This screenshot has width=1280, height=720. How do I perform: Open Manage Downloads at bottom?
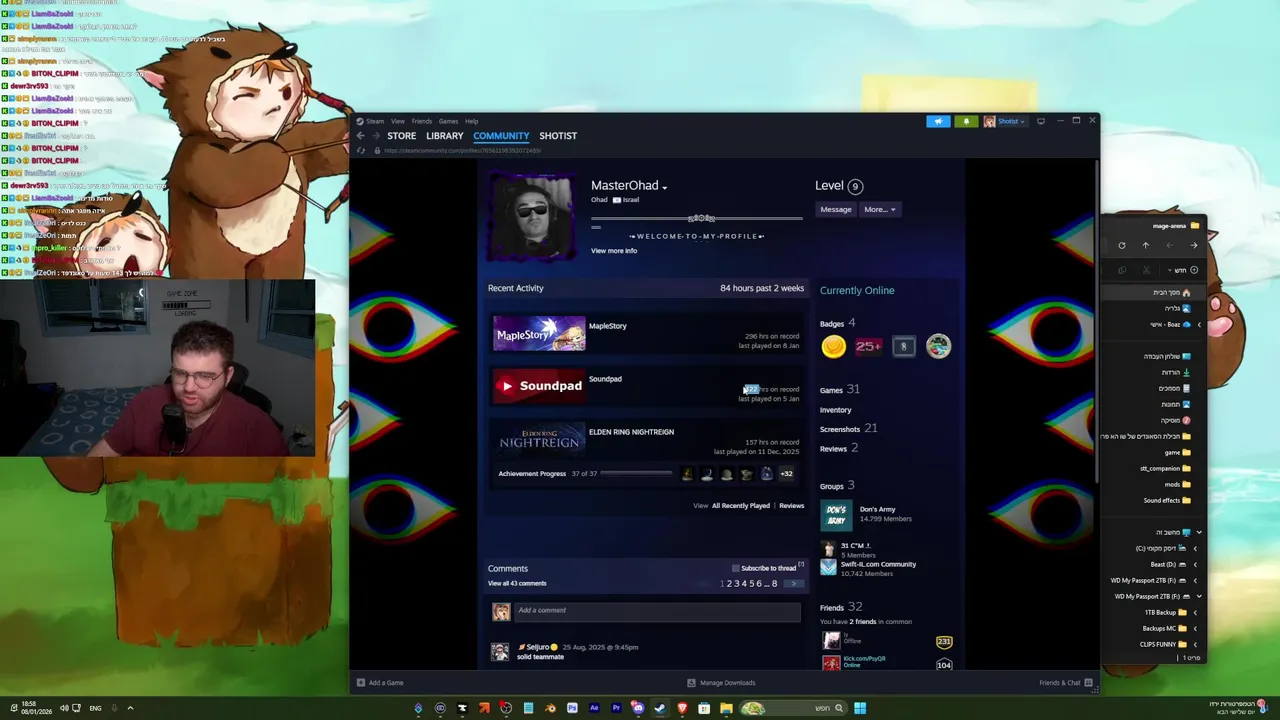point(721,683)
